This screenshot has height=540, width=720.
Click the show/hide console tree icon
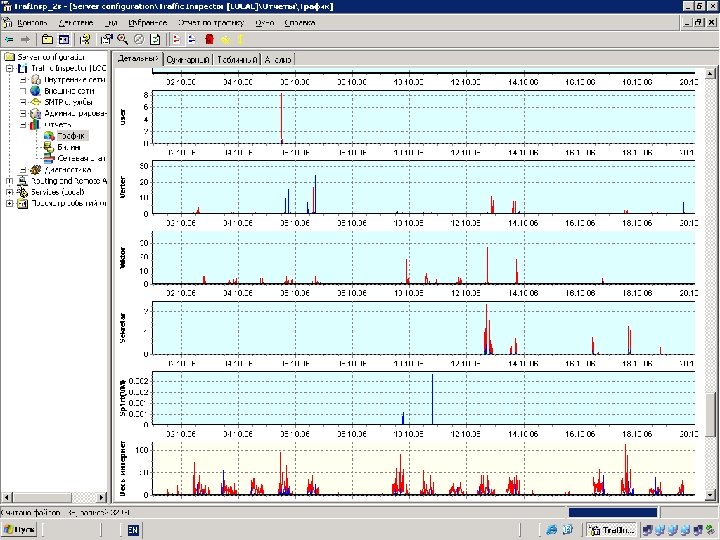pos(63,40)
